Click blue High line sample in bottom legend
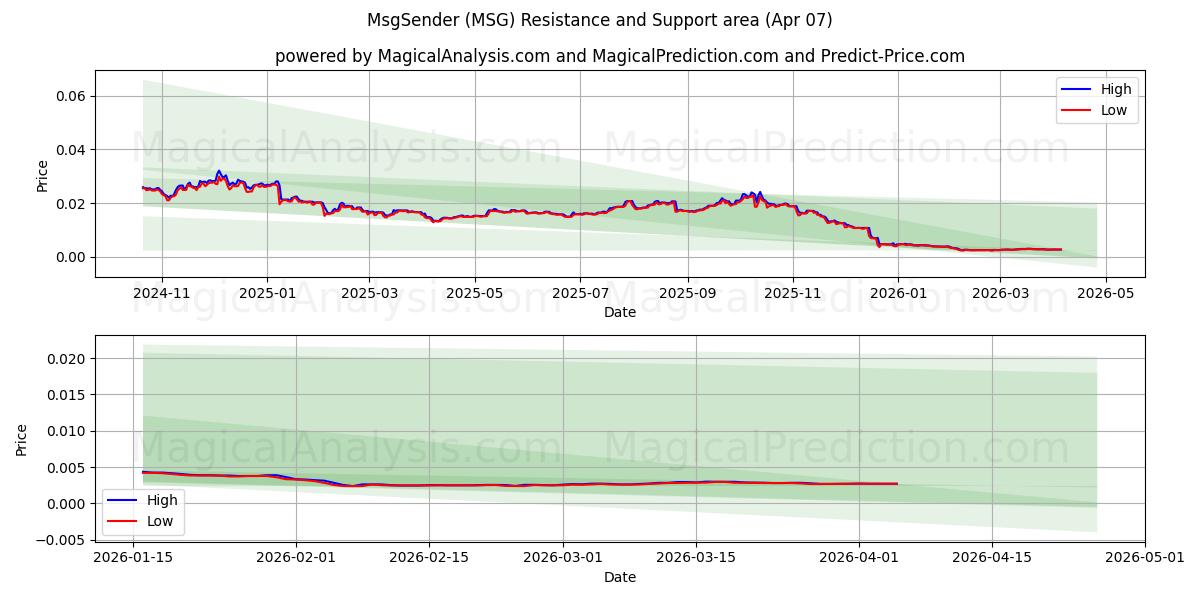This screenshot has width=1200, height=600. pos(124,501)
